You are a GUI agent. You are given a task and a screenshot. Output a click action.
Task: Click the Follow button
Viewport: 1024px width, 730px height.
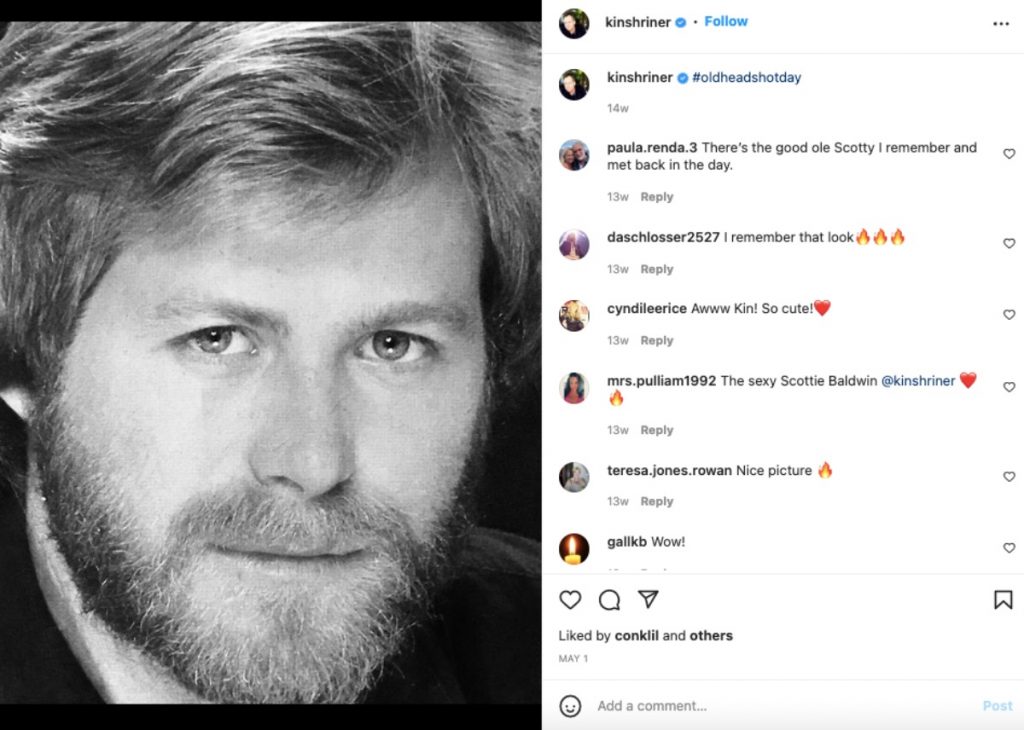click(x=725, y=20)
